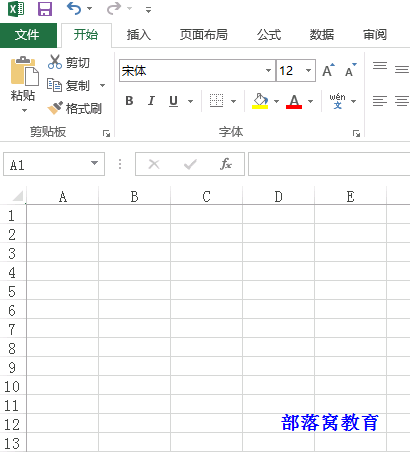Switch to the 插入 (Insert) tab
410x452 pixels.
(x=139, y=35)
